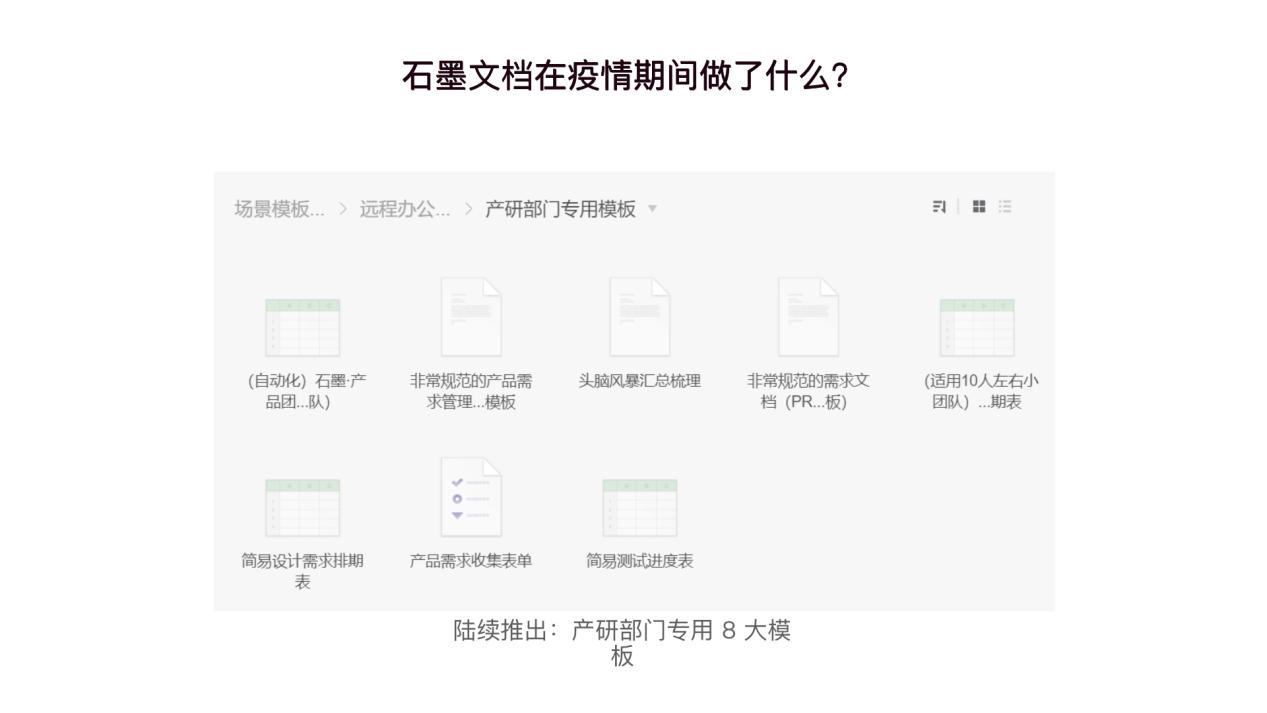
Task: Open 非常规范的产品需求管理模板 document icon
Action: coord(471,317)
